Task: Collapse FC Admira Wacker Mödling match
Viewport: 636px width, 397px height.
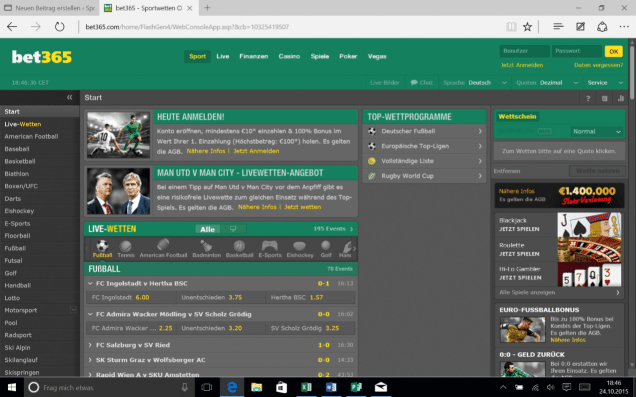Action: 90,314
